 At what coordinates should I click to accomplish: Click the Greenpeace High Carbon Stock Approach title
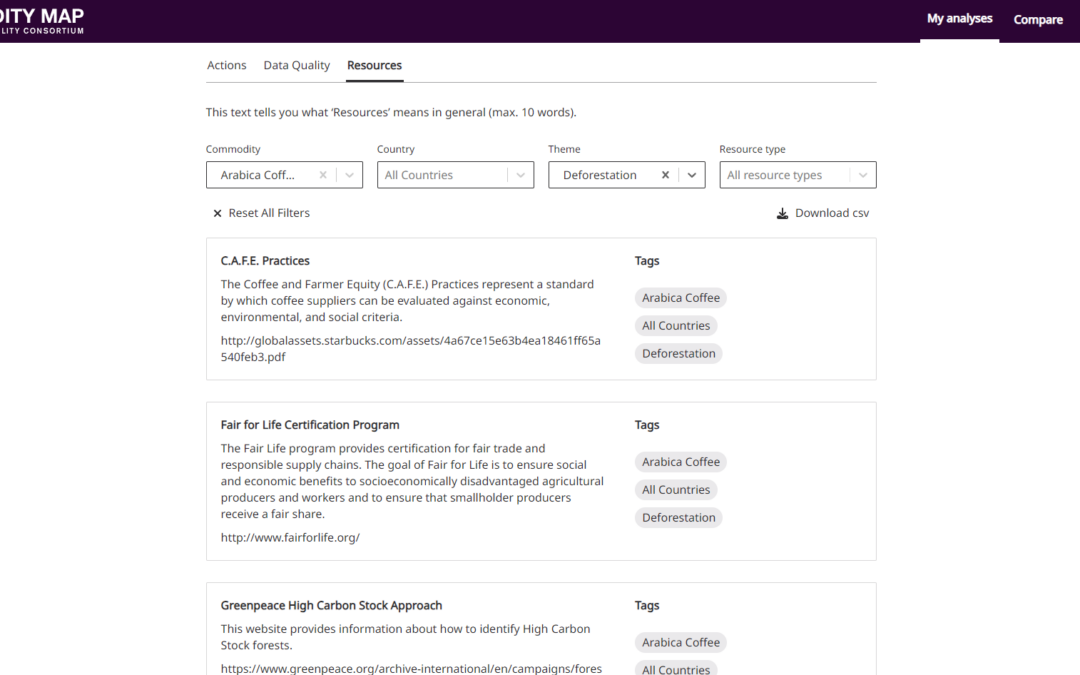(x=331, y=605)
